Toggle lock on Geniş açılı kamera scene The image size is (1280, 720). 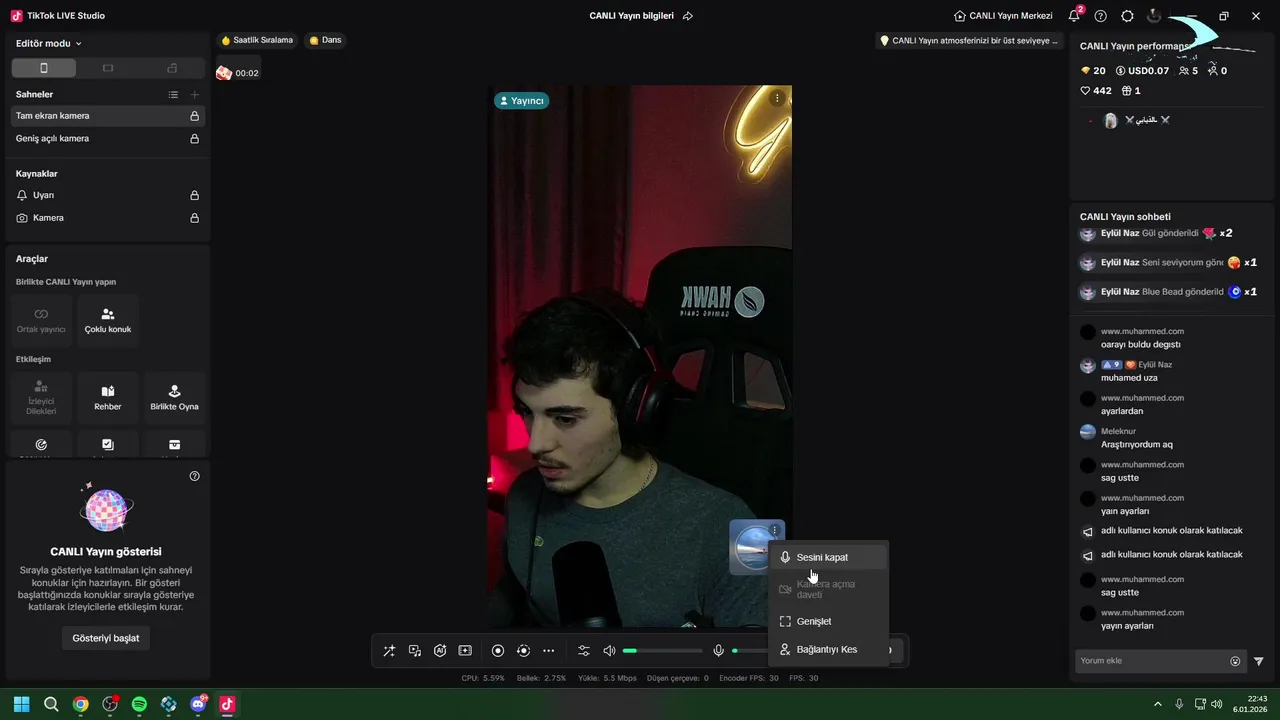click(194, 139)
